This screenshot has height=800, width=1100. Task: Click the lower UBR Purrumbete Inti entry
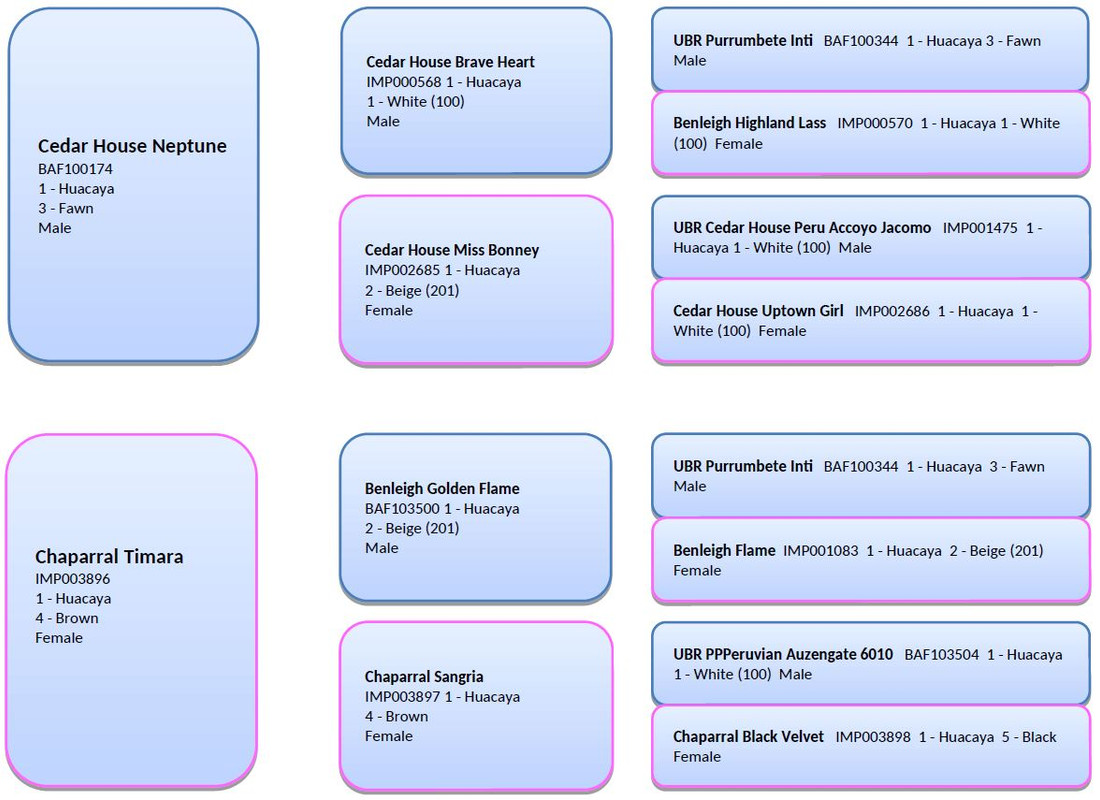click(871, 476)
